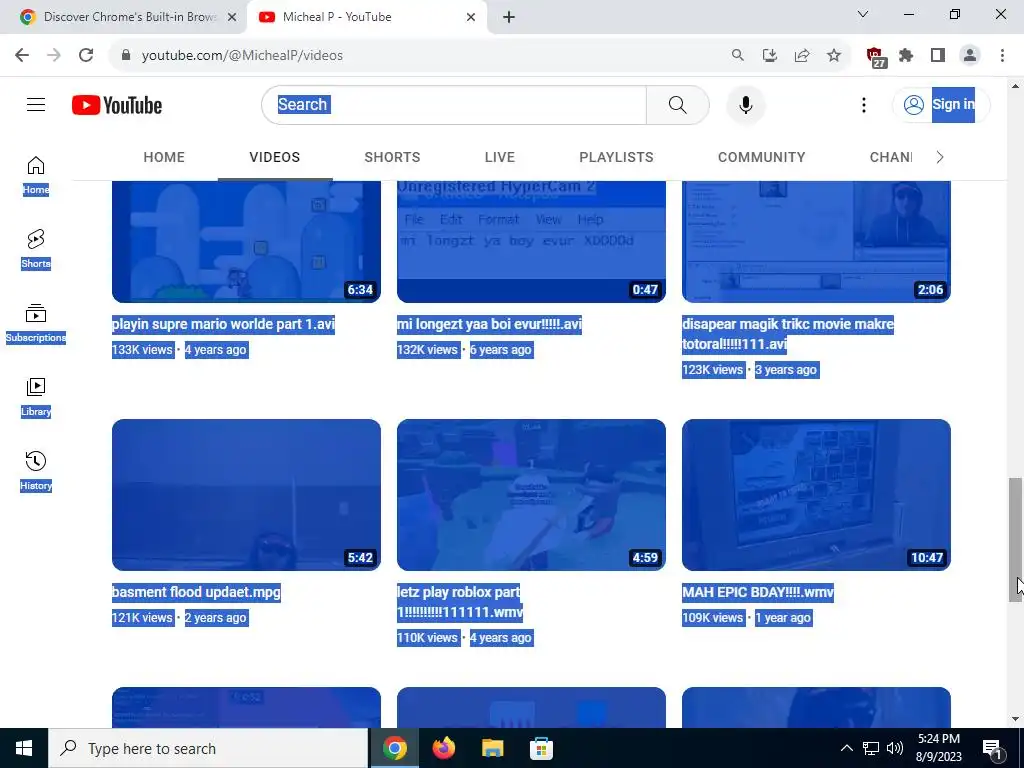This screenshot has width=1024, height=768.
Task: Click the address bar zoom magnifier icon
Action: [x=737, y=55]
